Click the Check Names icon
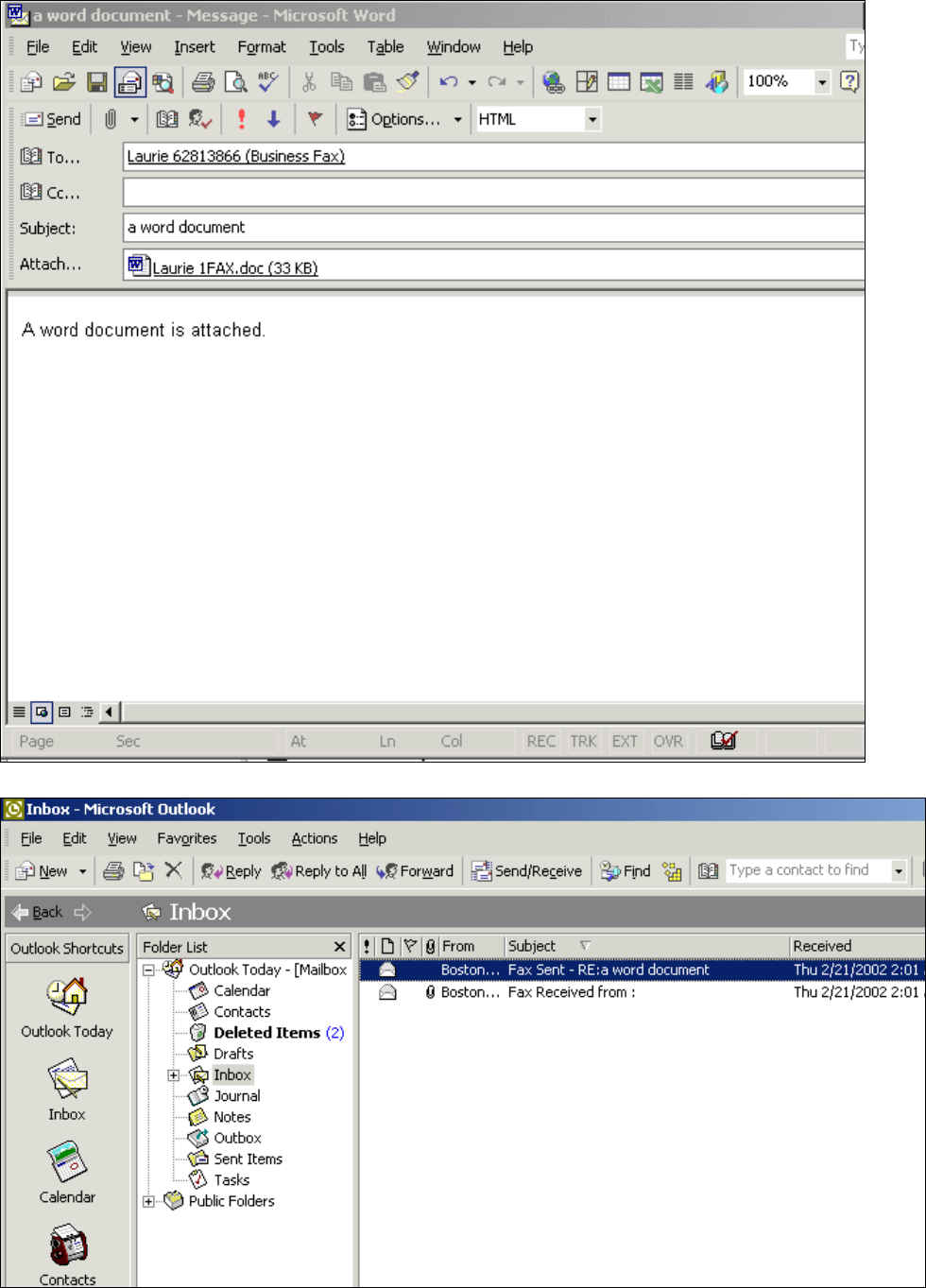The height and width of the screenshot is (1288, 926). pos(199,119)
